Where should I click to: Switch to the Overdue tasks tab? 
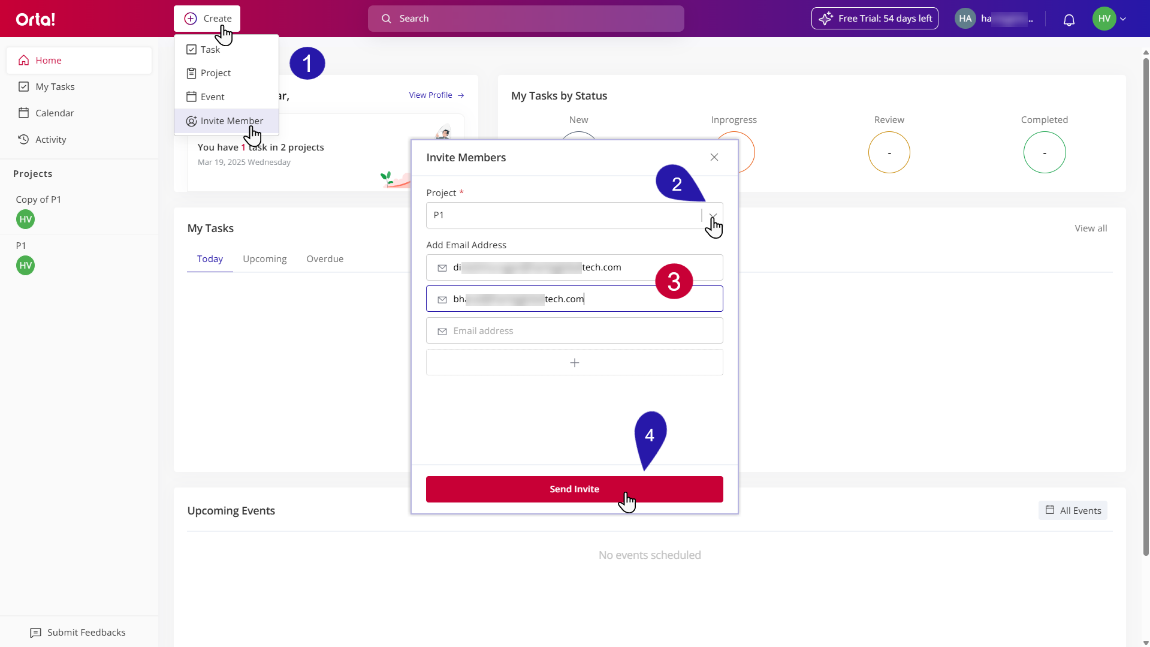click(325, 259)
